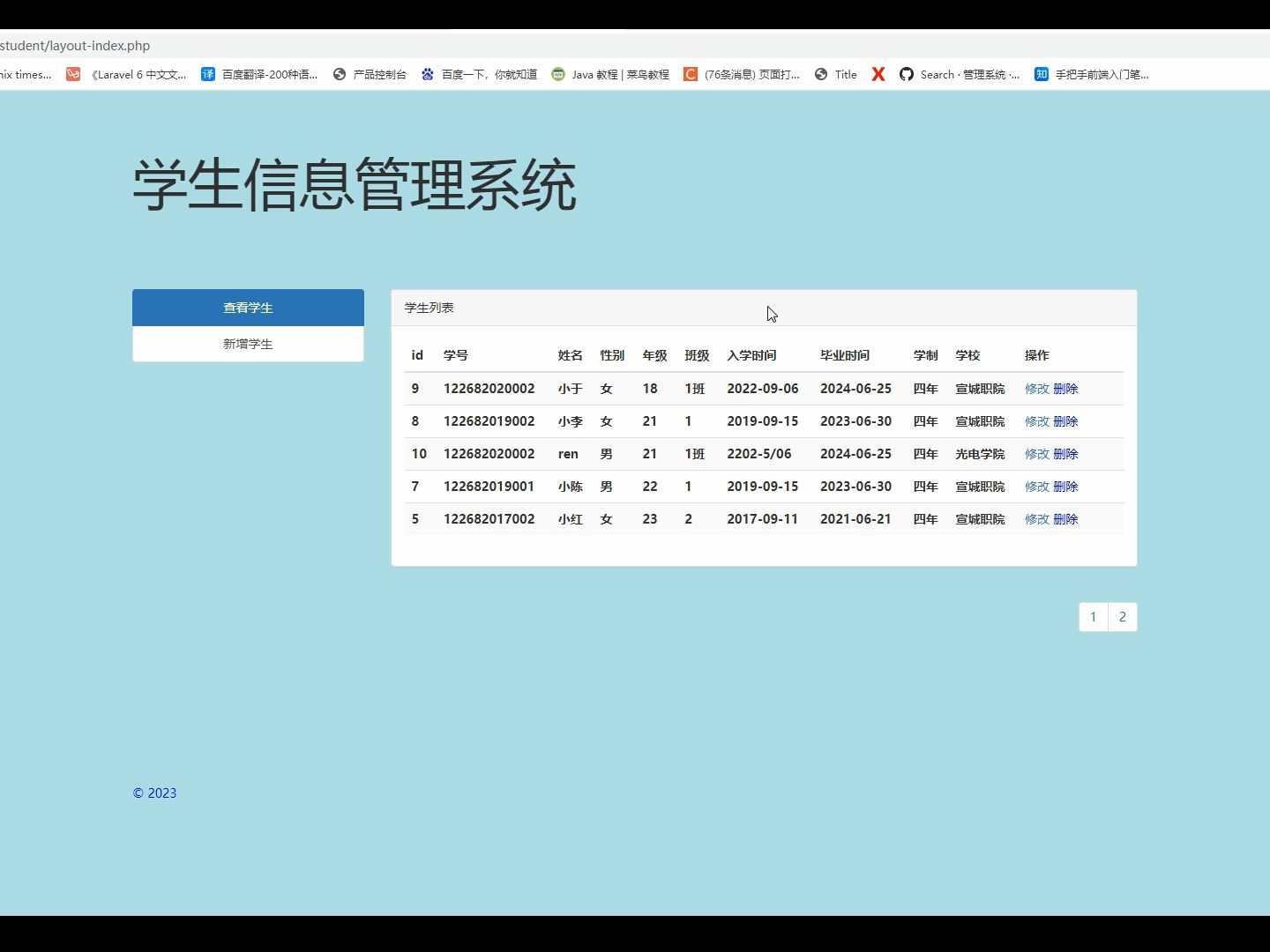Select page 1 in the pagination
1270x952 pixels.
(1093, 617)
